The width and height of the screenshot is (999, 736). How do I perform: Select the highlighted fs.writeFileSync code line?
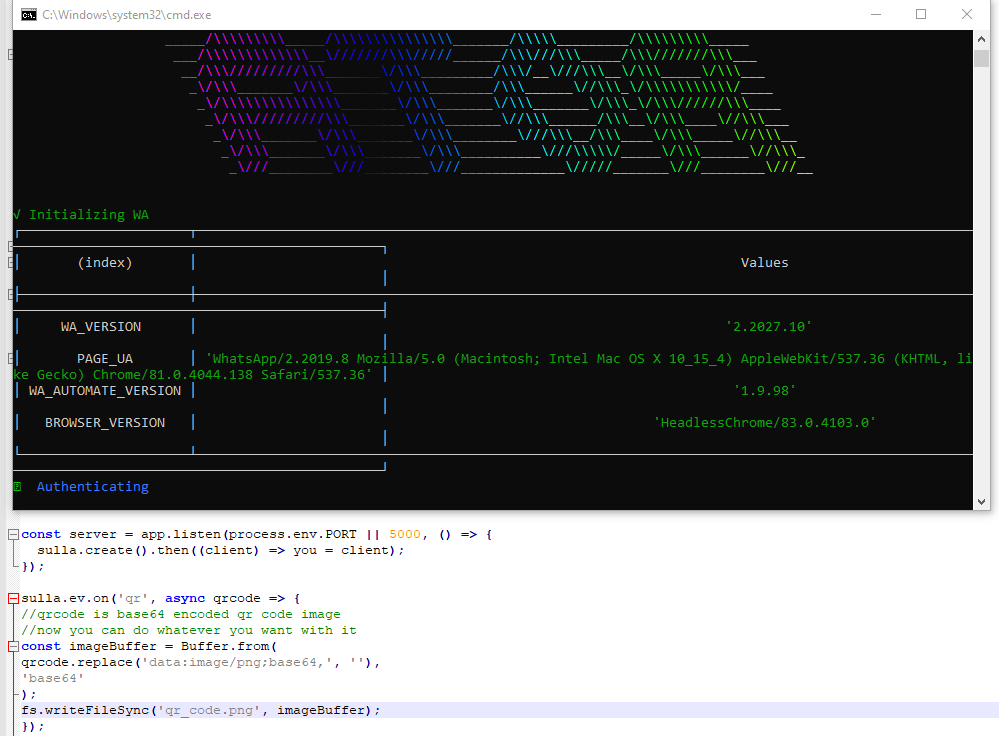pyautogui.click(x=200, y=710)
